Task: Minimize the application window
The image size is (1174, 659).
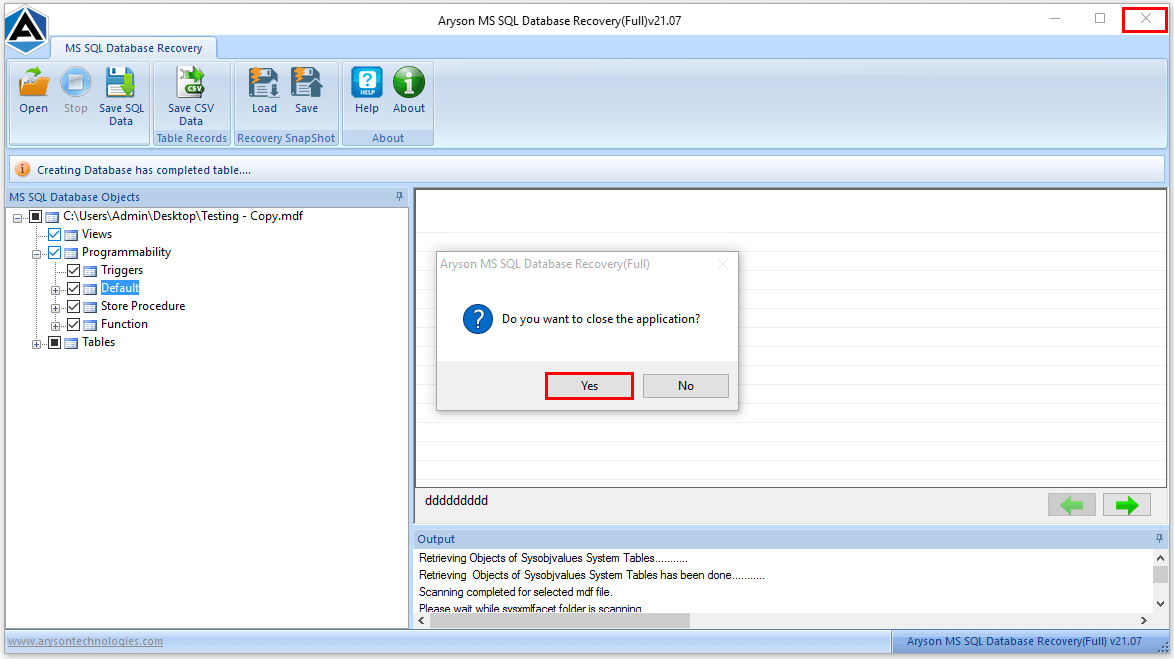Action: (x=1055, y=18)
